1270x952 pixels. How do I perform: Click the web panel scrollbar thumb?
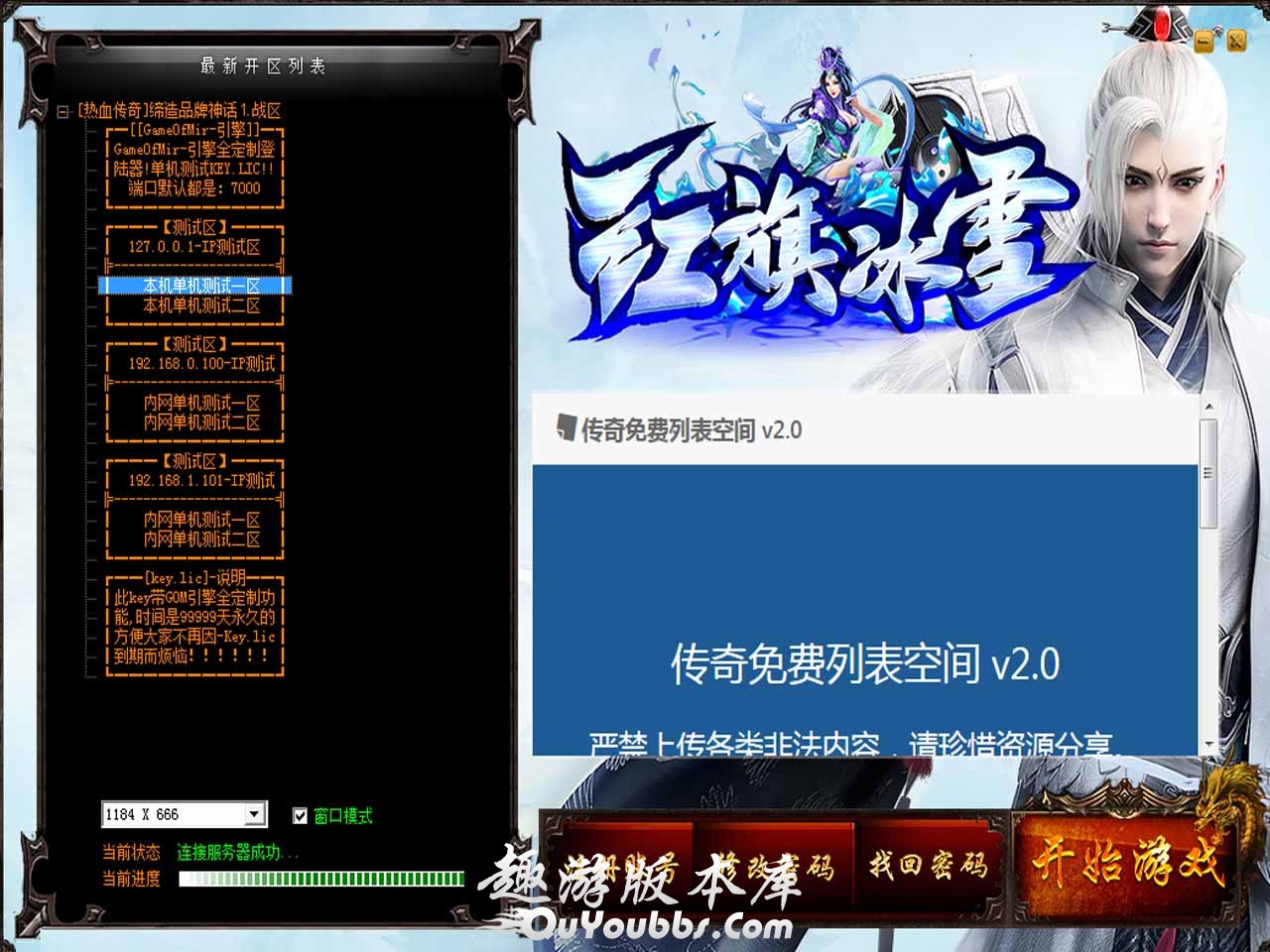(1207, 473)
